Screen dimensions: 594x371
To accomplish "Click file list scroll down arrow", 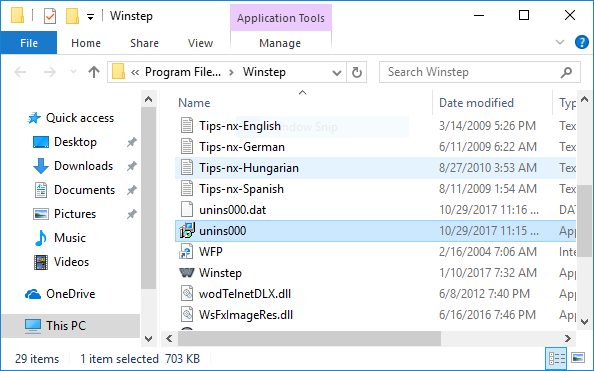I will click(x=585, y=322).
